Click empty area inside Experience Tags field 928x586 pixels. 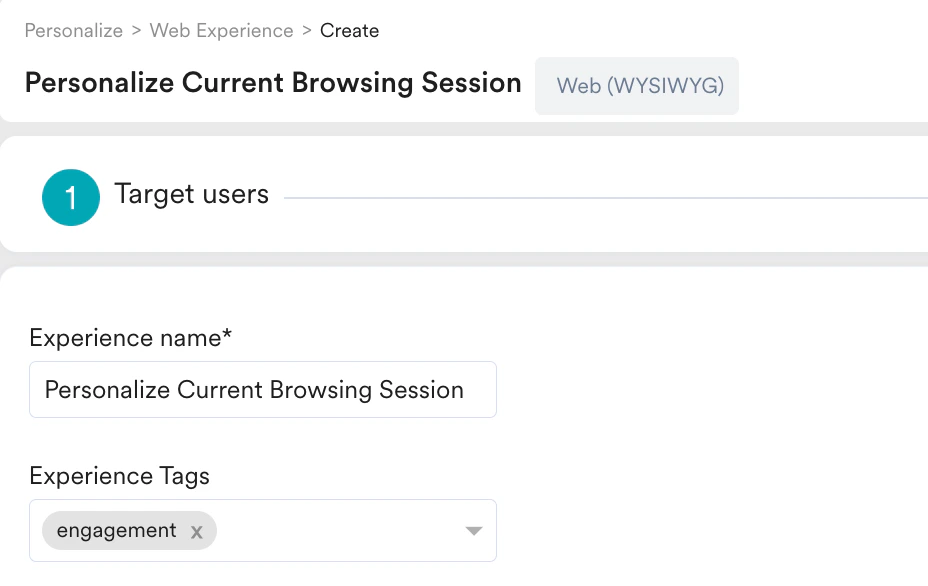[340, 531]
